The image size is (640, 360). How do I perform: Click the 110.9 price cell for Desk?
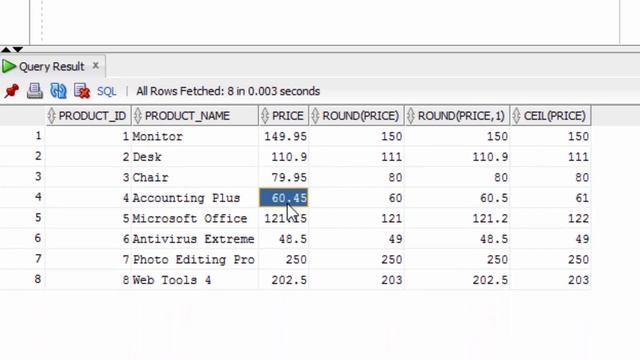click(x=284, y=157)
